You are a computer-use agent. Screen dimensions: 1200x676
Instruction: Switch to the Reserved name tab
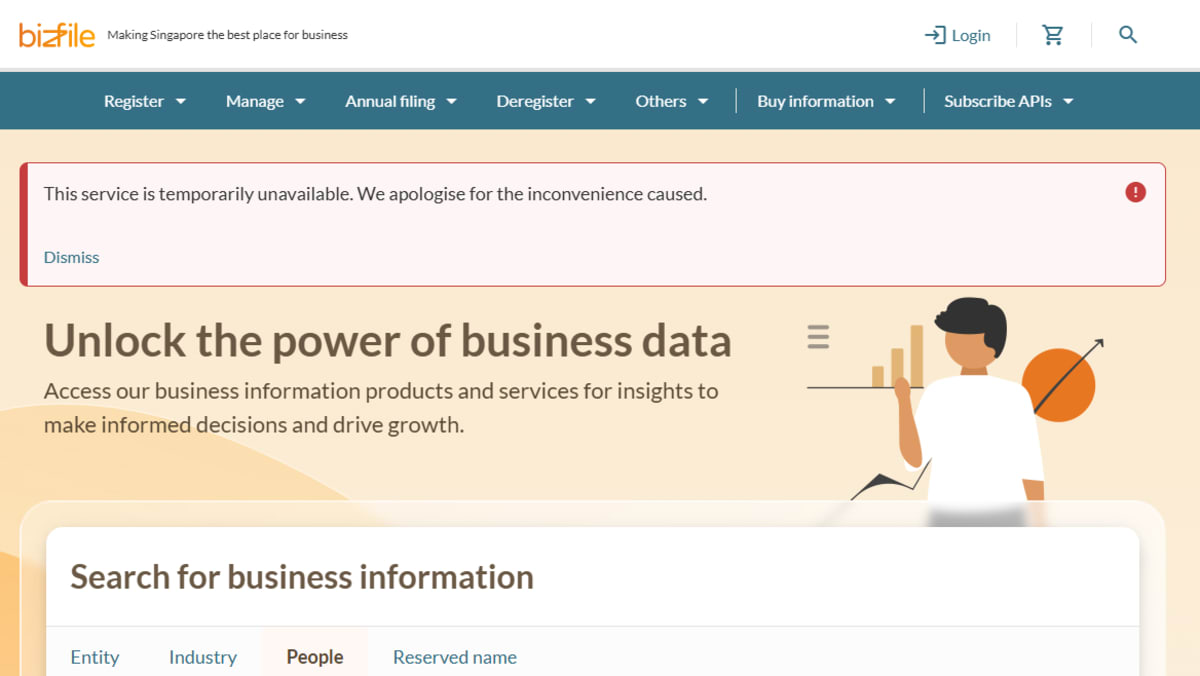tap(455, 657)
